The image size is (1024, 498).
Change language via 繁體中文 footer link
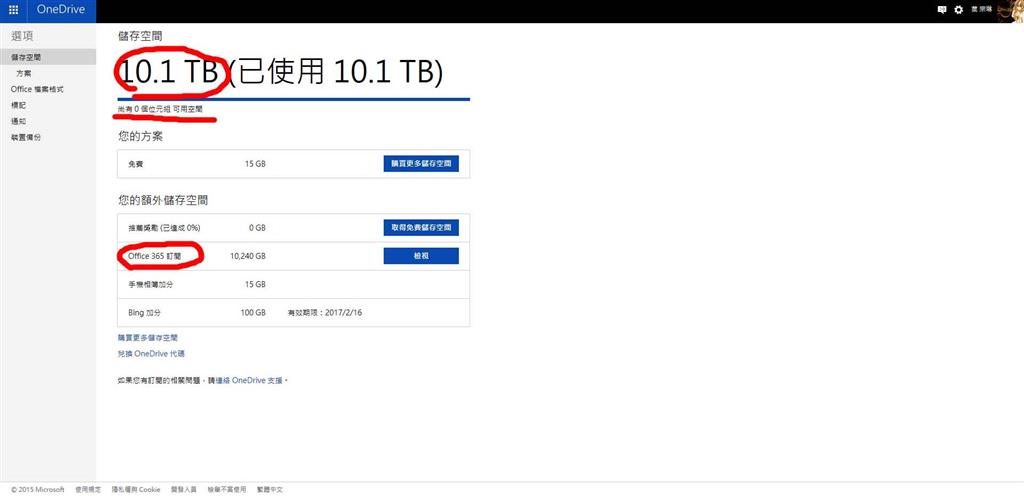(270, 490)
